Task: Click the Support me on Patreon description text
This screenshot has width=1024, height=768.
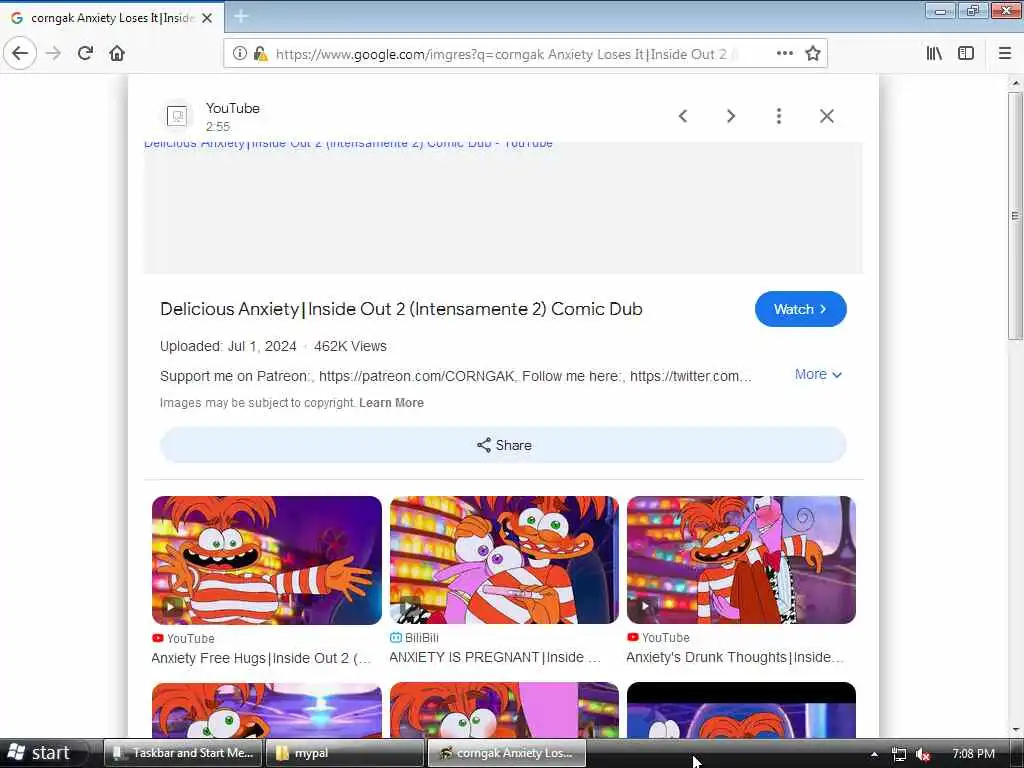Action: [456, 376]
